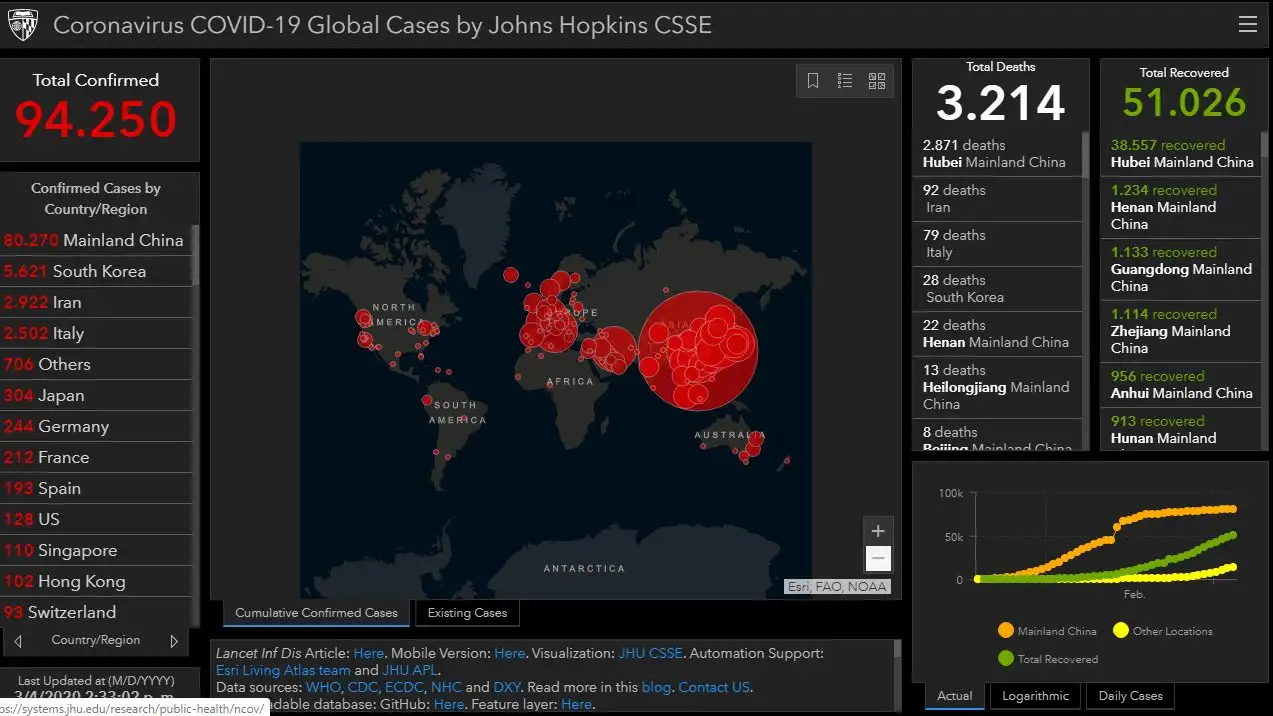Switch to Existing Cases tab
Image resolution: width=1273 pixels, height=716 pixels.
click(x=467, y=613)
